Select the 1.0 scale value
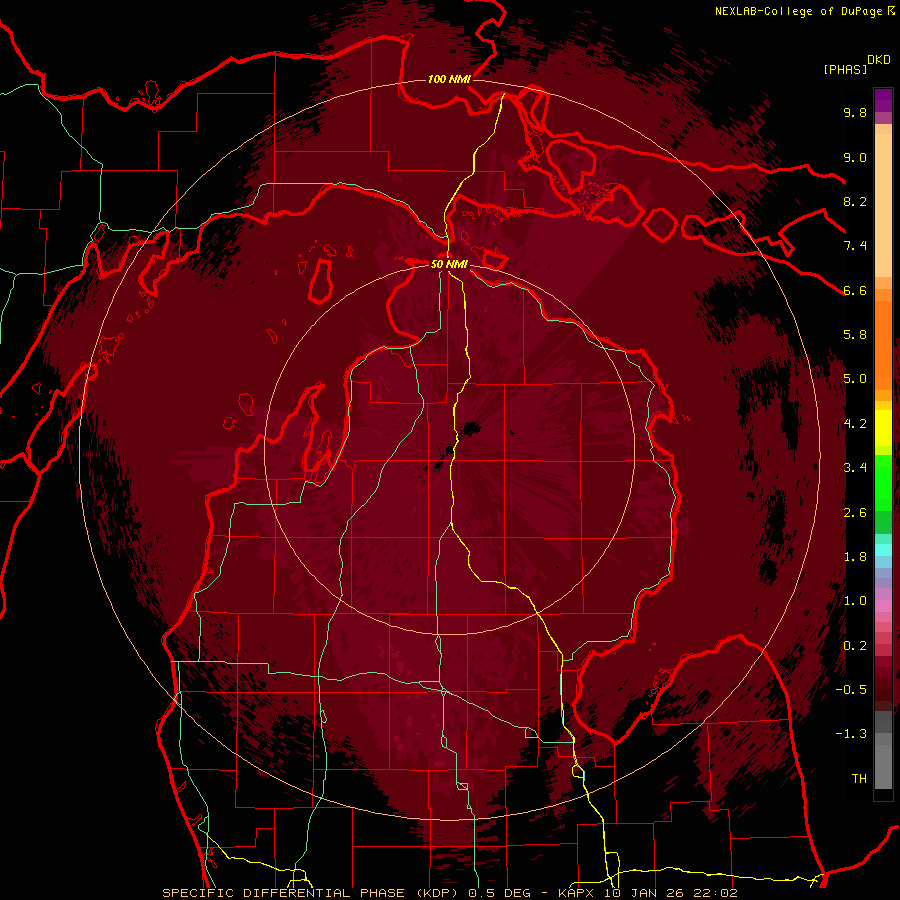The width and height of the screenshot is (900, 900). [855, 601]
